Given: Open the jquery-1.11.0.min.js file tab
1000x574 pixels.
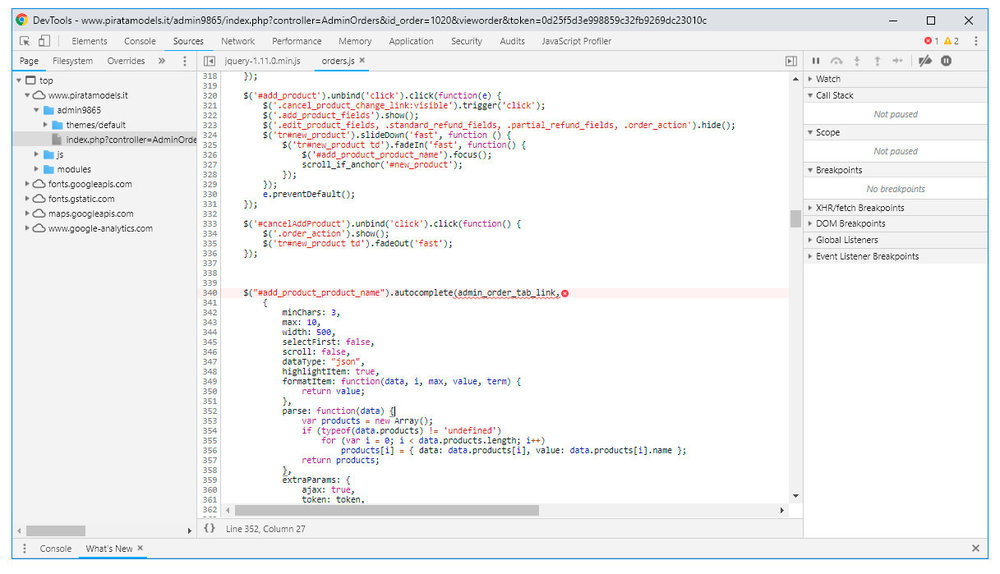Looking at the screenshot, I should tap(261, 61).
